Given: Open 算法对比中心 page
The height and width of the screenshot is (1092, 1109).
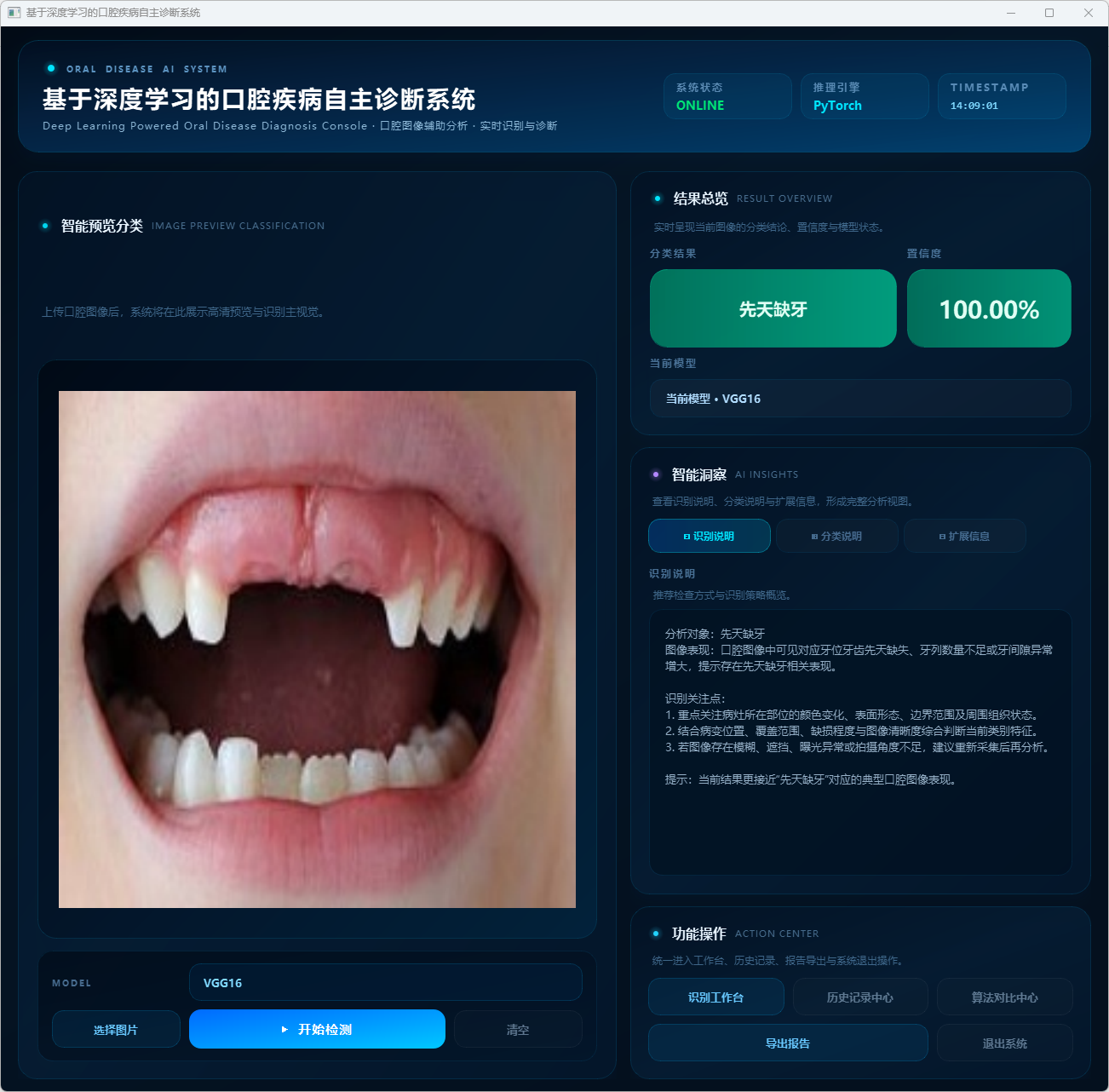Looking at the screenshot, I should pos(1004,997).
